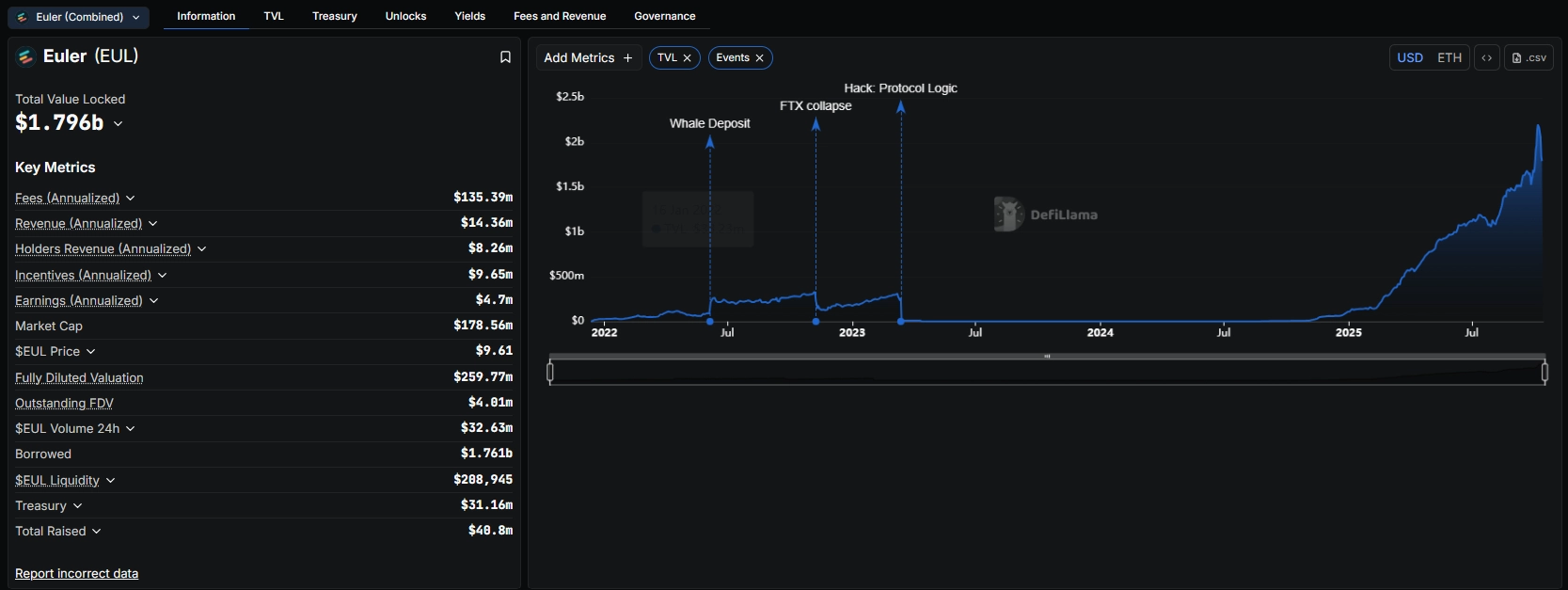Open the Euler (Combined) version dropdown
The image size is (1568, 590).
pos(79,17)
